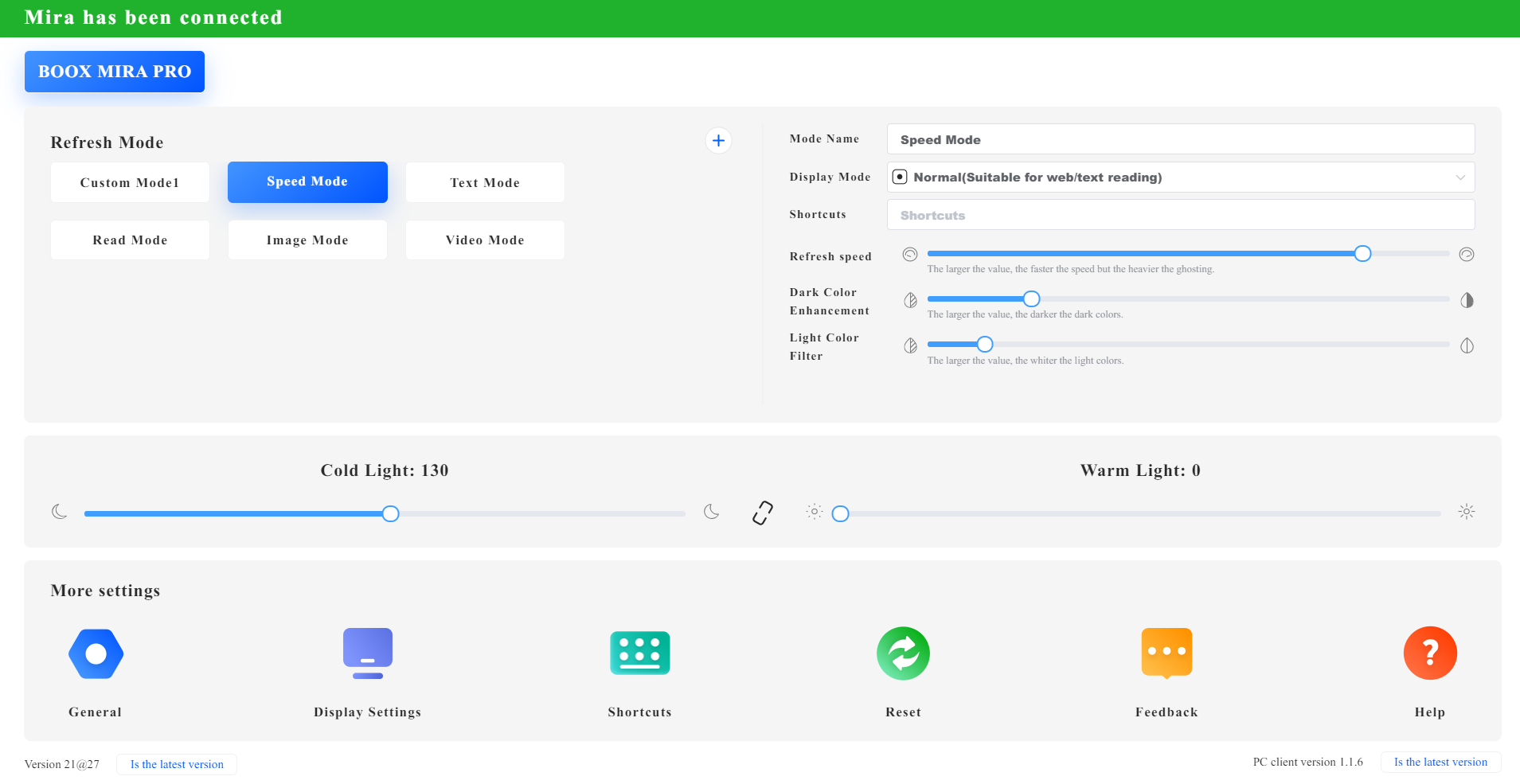Click 'PC client version 1.1.6' text
Viewport: 1520px width, 784px height.
click(x=1307, y=762)
